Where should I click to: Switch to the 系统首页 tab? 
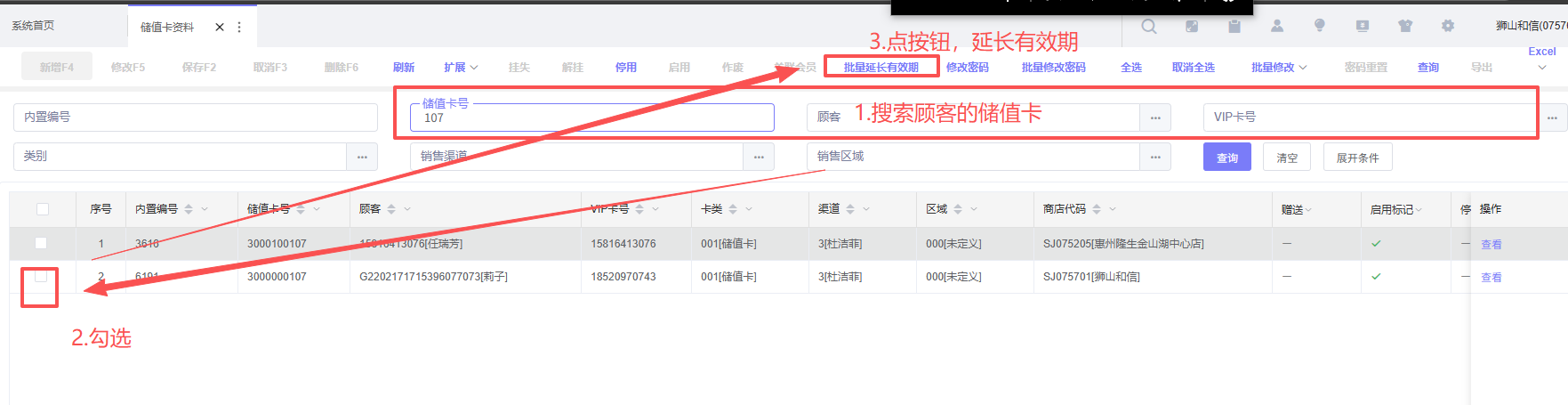click(33, 26)
